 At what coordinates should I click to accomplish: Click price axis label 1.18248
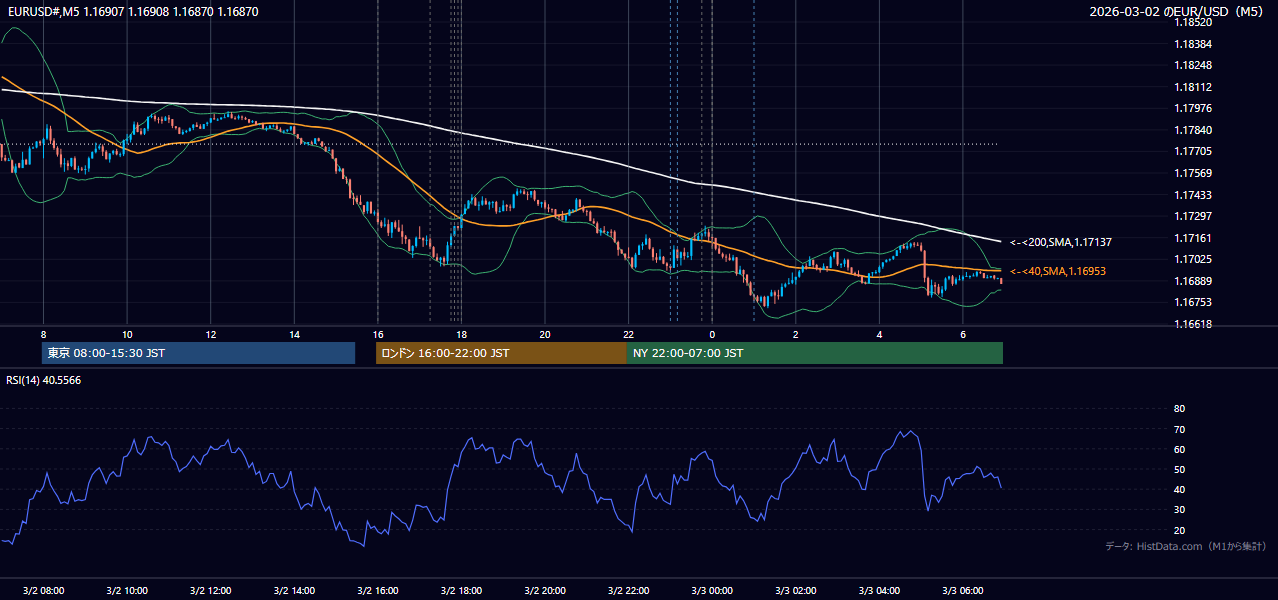1193,65
